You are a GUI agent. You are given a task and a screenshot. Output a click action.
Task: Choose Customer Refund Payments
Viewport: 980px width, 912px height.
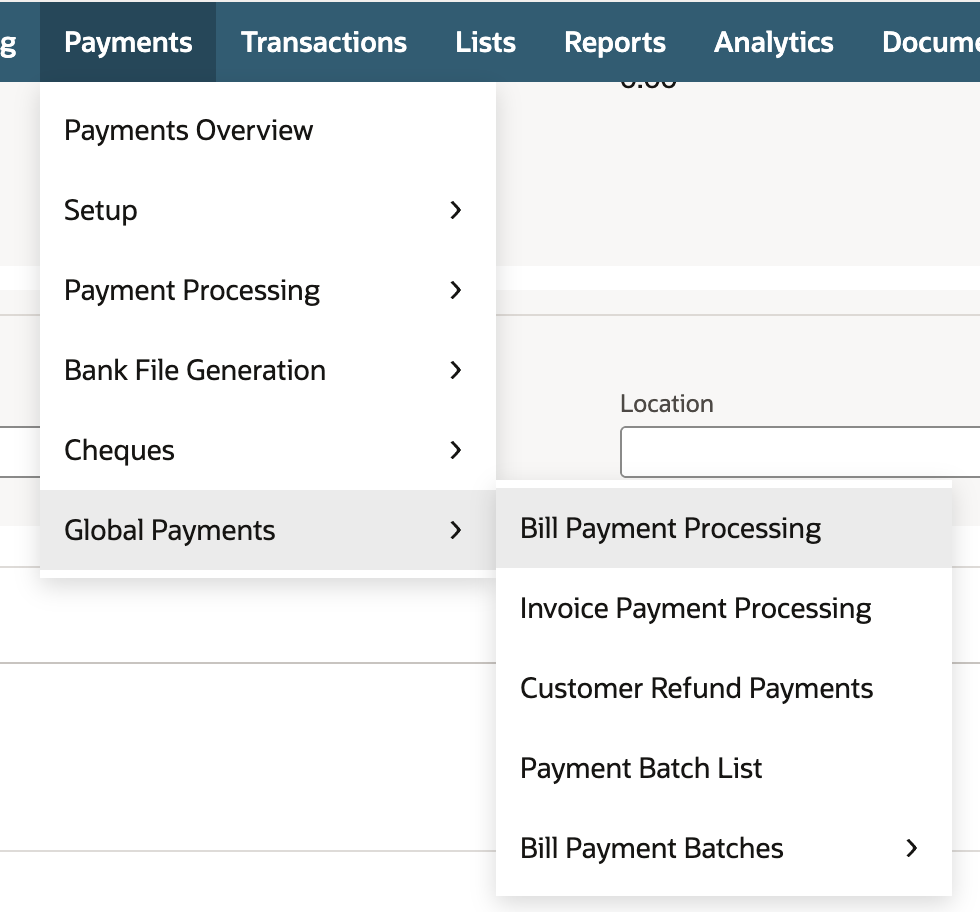724,688
